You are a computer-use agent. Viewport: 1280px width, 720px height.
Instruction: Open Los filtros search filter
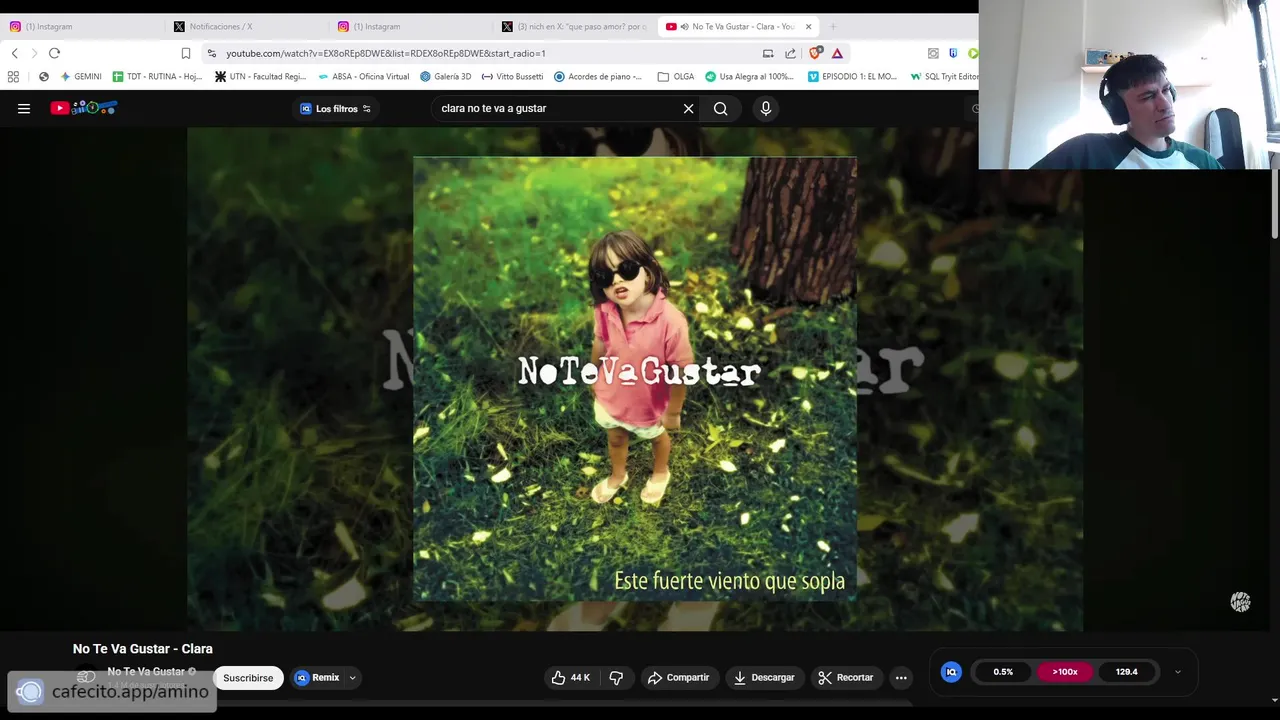336,109
